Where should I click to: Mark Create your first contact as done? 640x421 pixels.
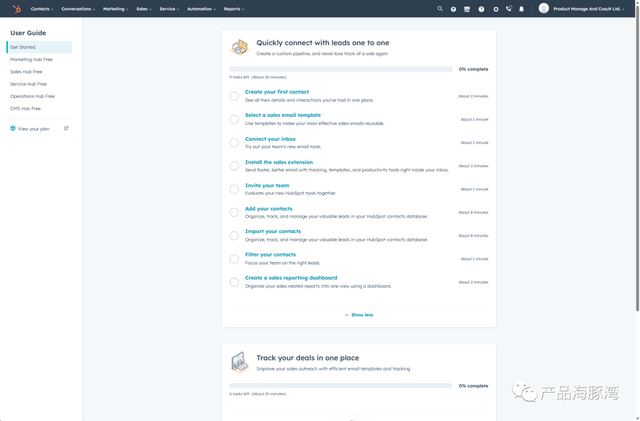click(234, 96)
